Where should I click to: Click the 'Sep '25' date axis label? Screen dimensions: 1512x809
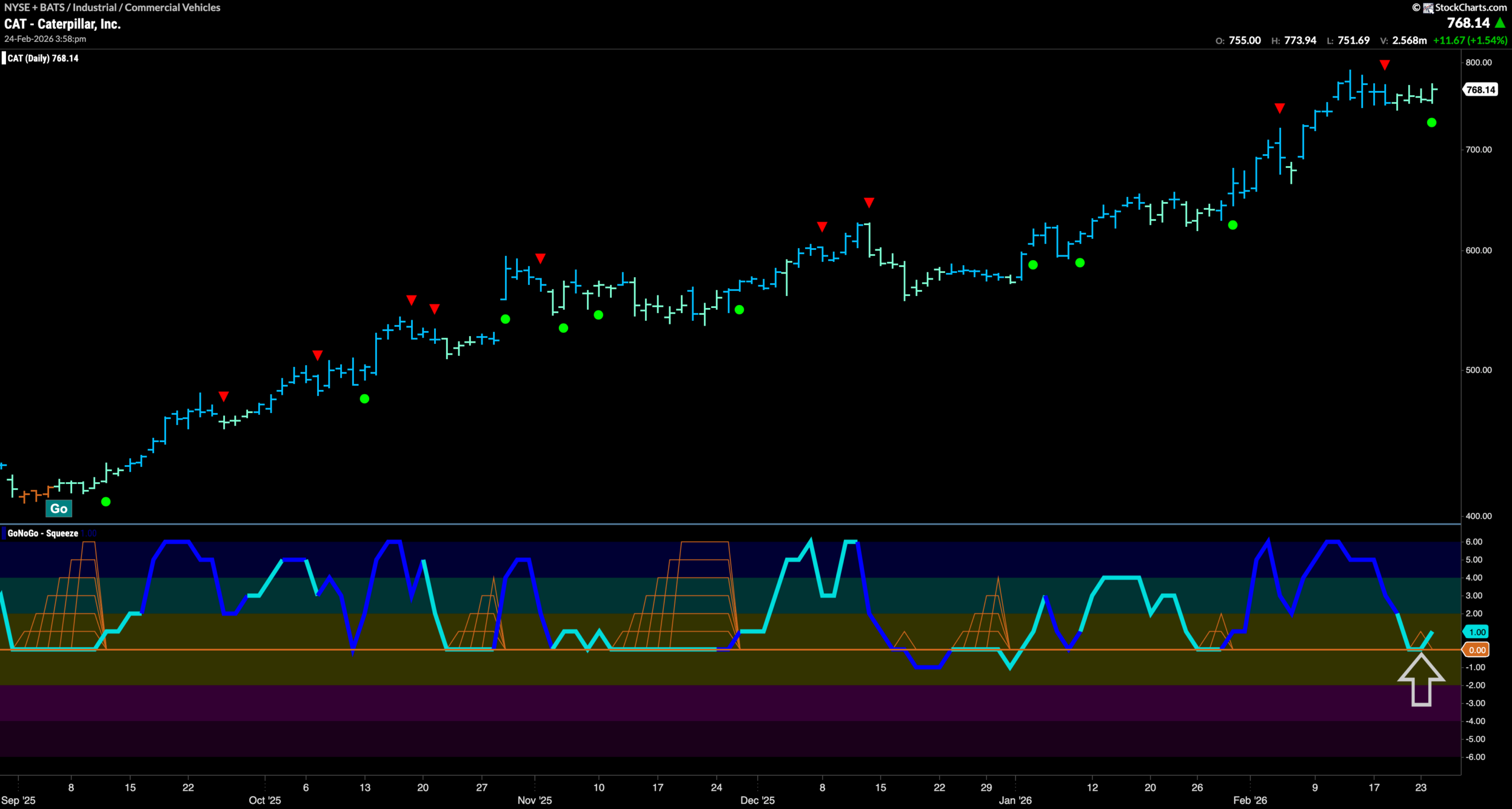[x=18, y=800]
